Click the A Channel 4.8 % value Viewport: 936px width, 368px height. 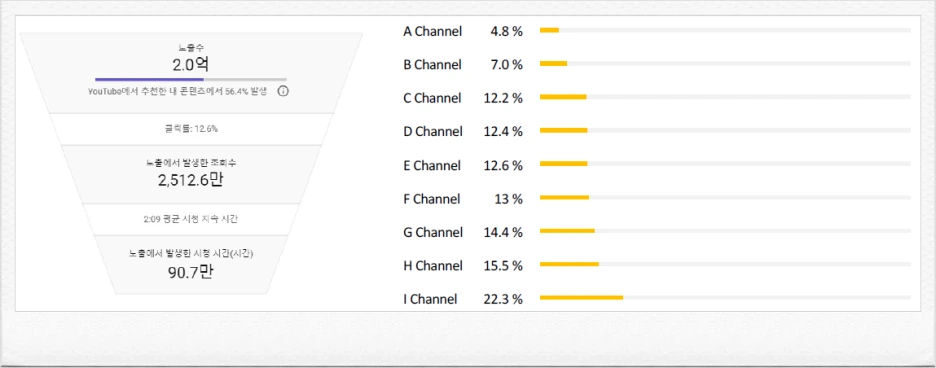[506, 31]
